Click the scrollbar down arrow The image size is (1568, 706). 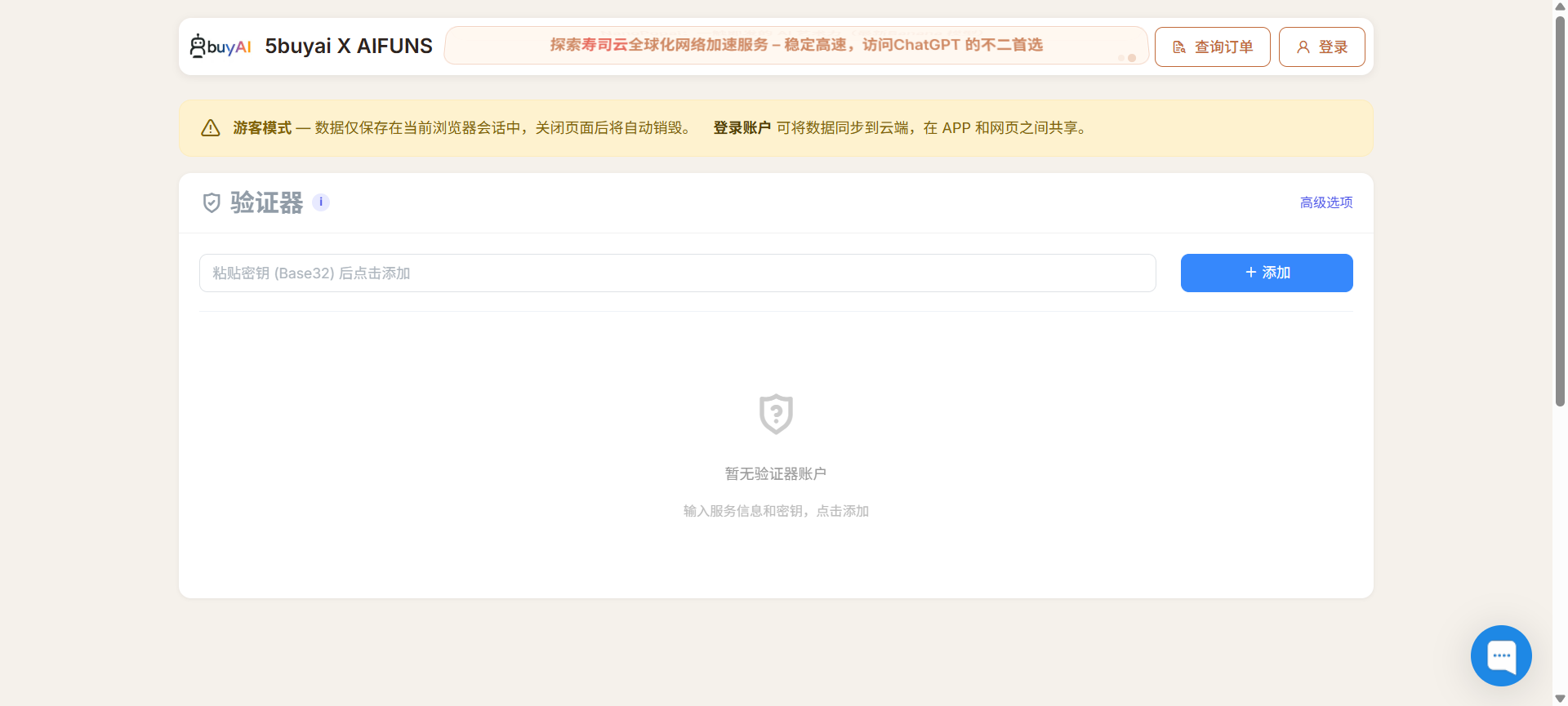click(1560, 699)
